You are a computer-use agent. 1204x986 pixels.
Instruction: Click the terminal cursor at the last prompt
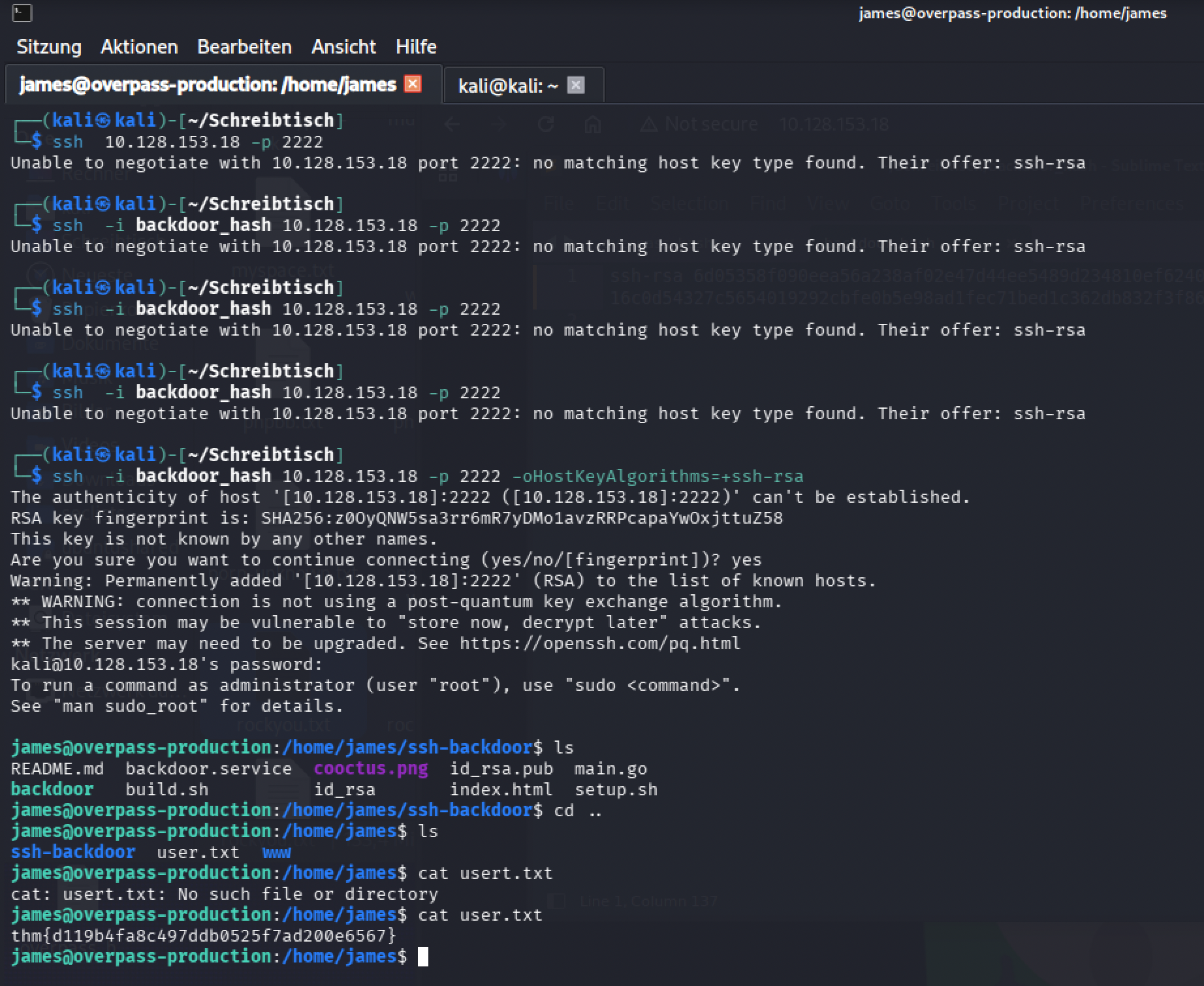pos(423,957)
